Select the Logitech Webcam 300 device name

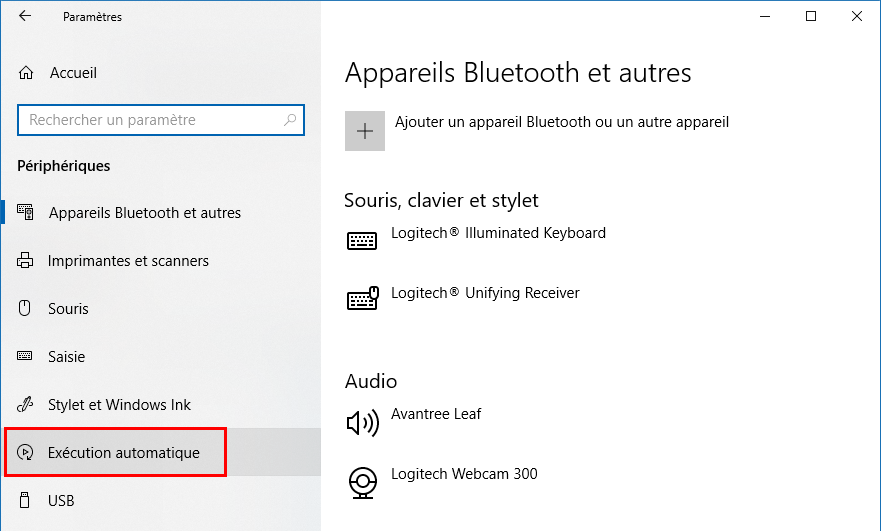tap(464, 474)
